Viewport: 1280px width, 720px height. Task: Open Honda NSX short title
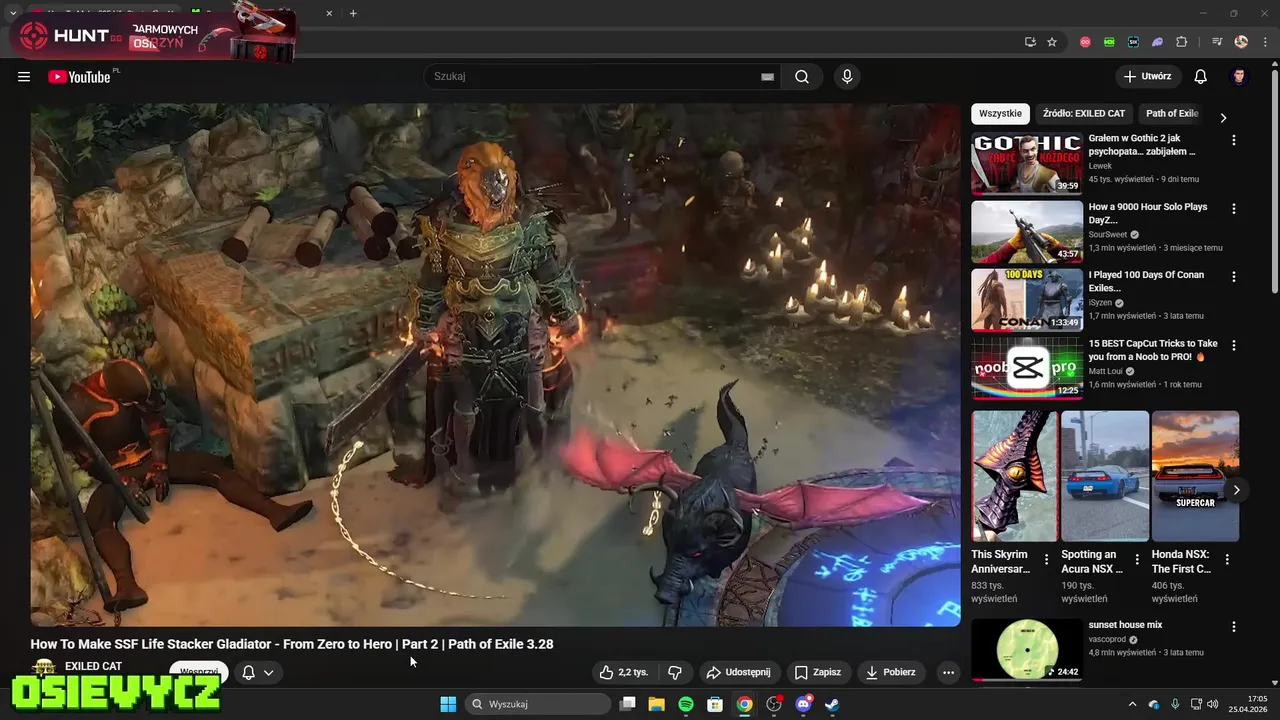[1181, 561]
